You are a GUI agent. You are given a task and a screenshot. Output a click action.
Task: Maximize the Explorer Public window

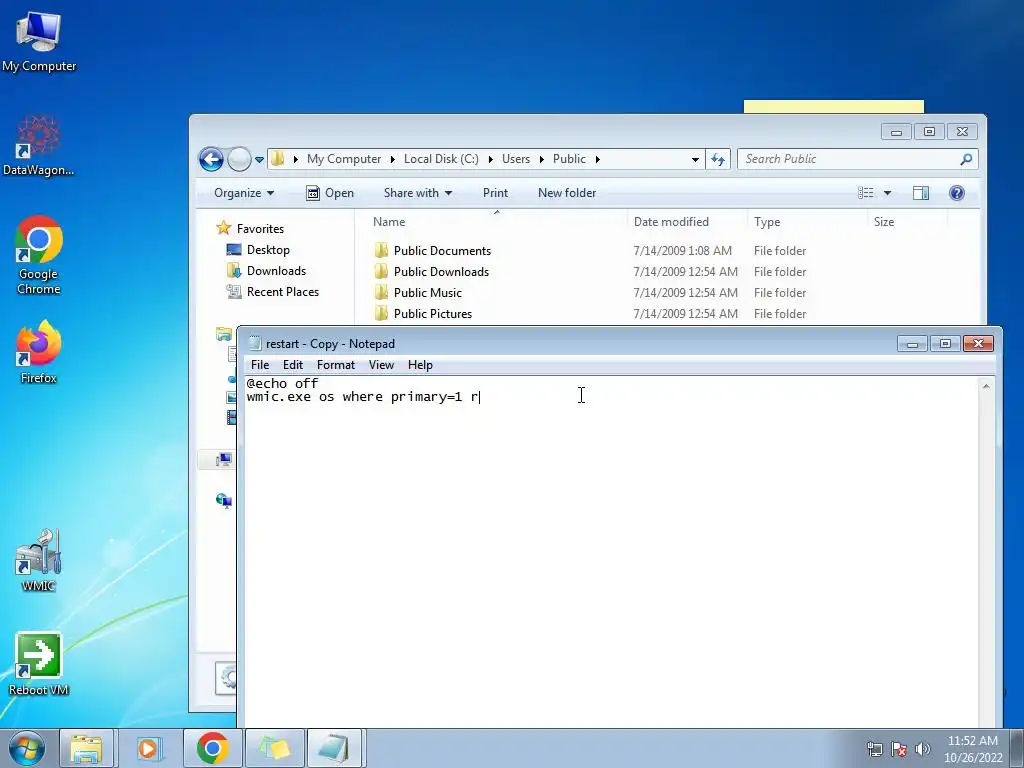pos(929,132)
